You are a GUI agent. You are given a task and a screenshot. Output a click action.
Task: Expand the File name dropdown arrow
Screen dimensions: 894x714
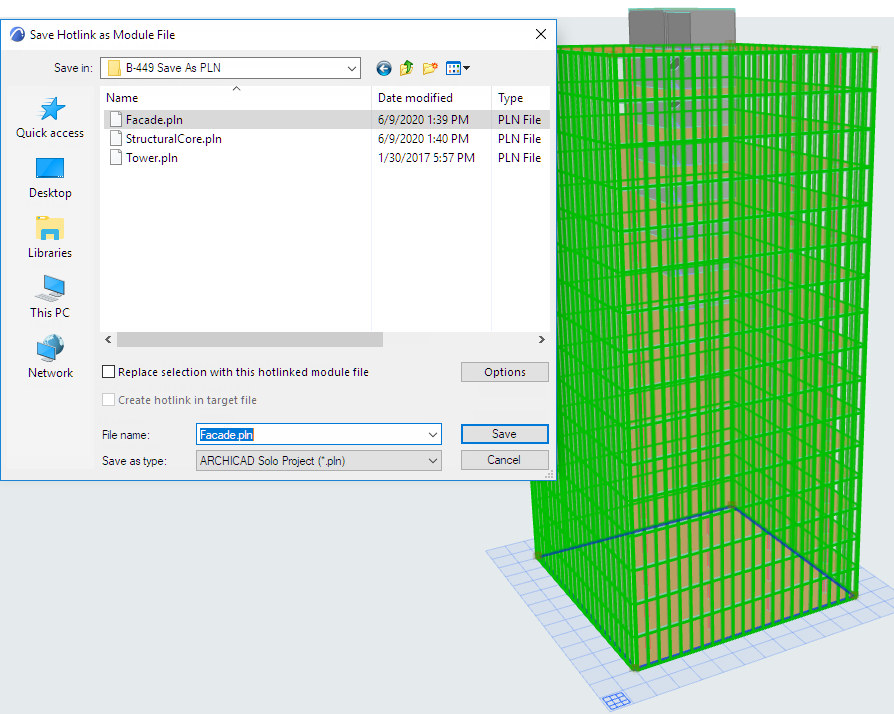coord(432,435)
